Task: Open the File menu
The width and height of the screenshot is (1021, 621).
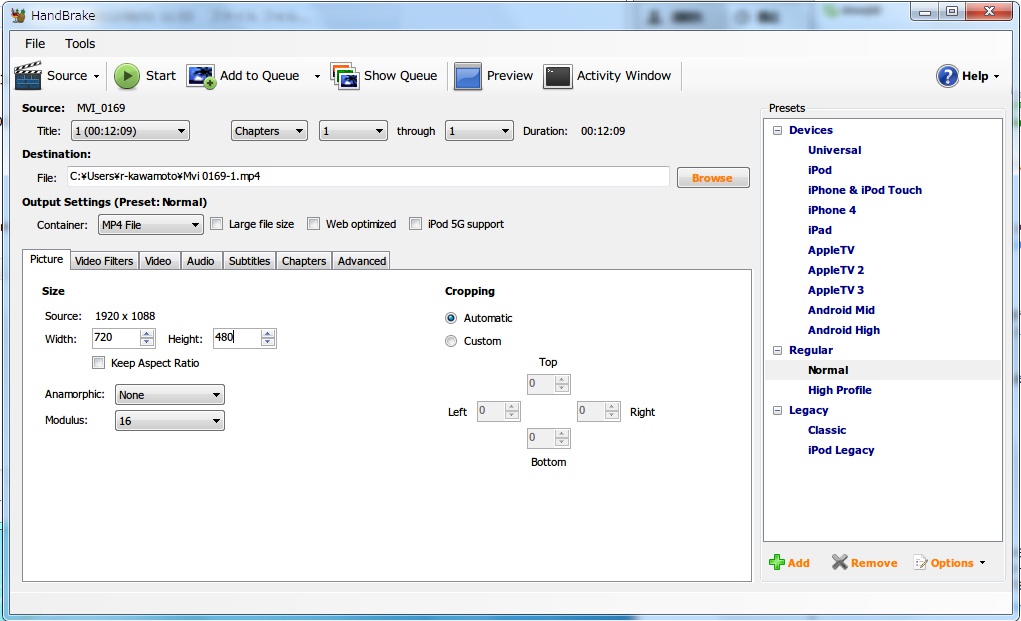Action: [x=35, y=44]
